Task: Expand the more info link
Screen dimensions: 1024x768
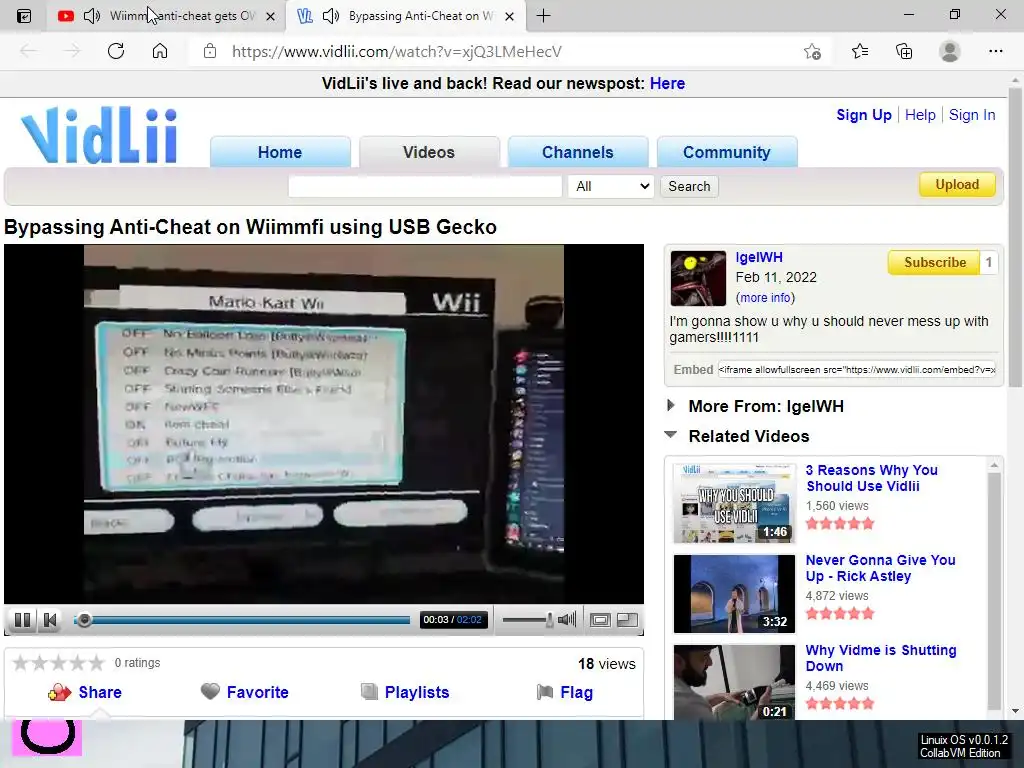Action: pos(765,298)
